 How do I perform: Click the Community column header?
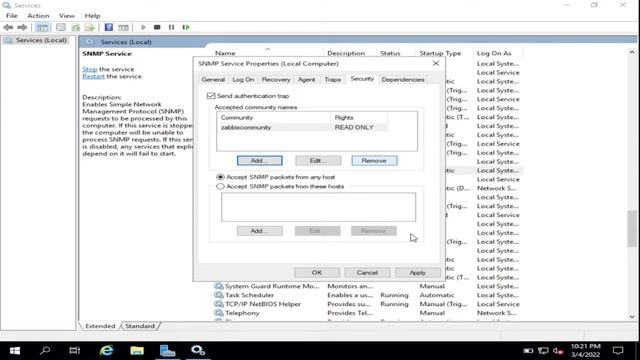273,118
